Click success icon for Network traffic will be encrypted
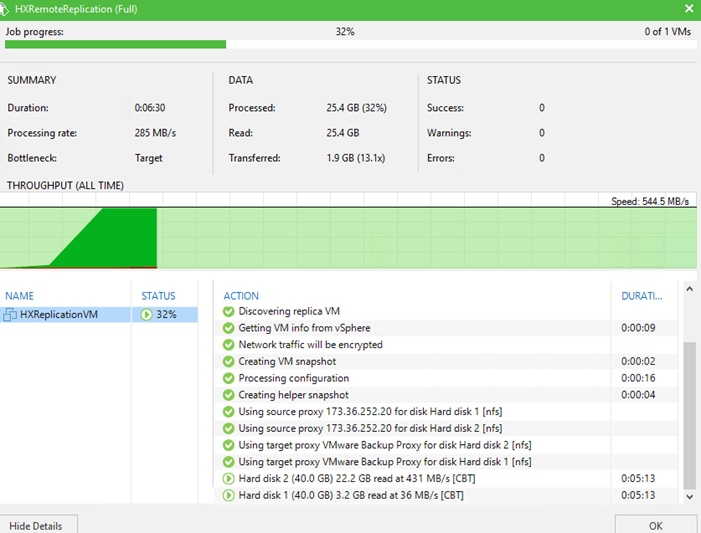Screen dimensions: 701x533 coord(228,345)
